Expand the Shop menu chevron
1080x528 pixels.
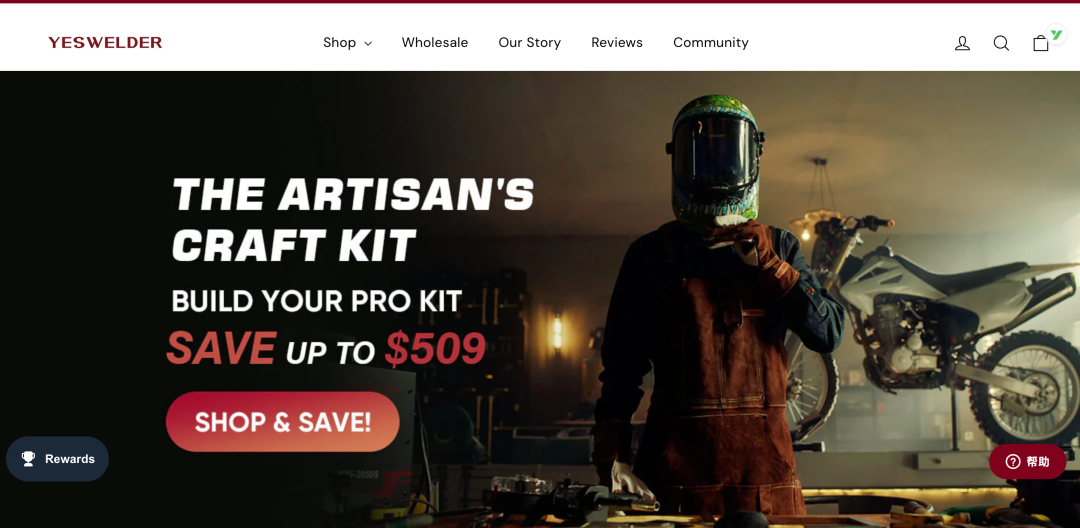pyautogui.click(x=368, y=43)
